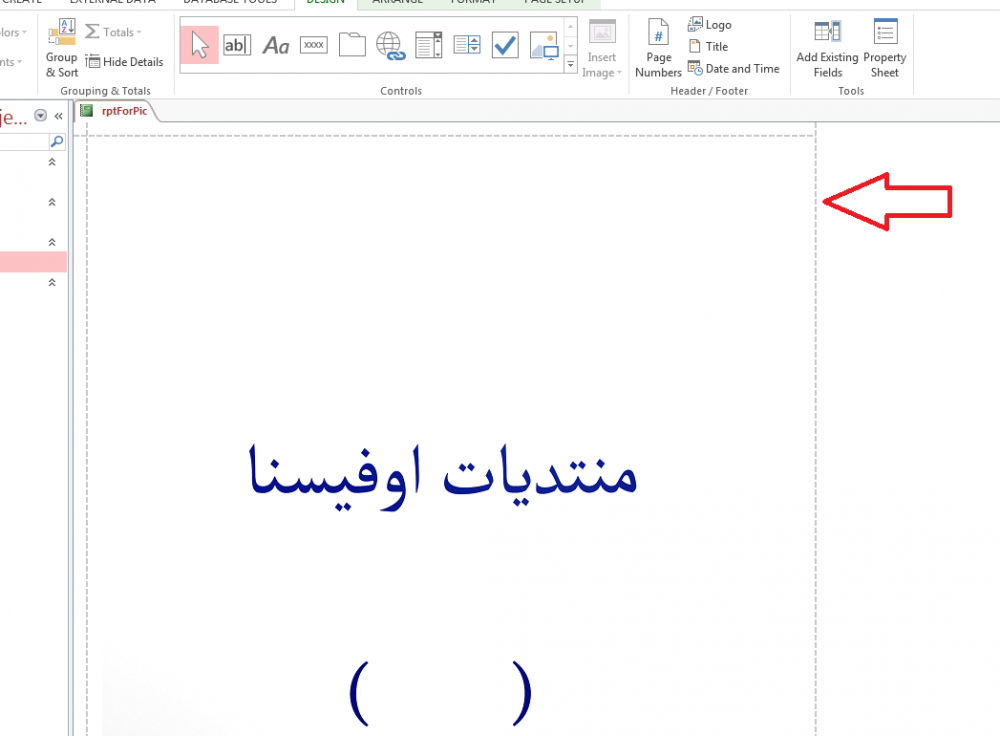Image resolution: width=1000 pixels, height=736 pixels.
Task: Insert Date and Time in the header
Action: 733,68
